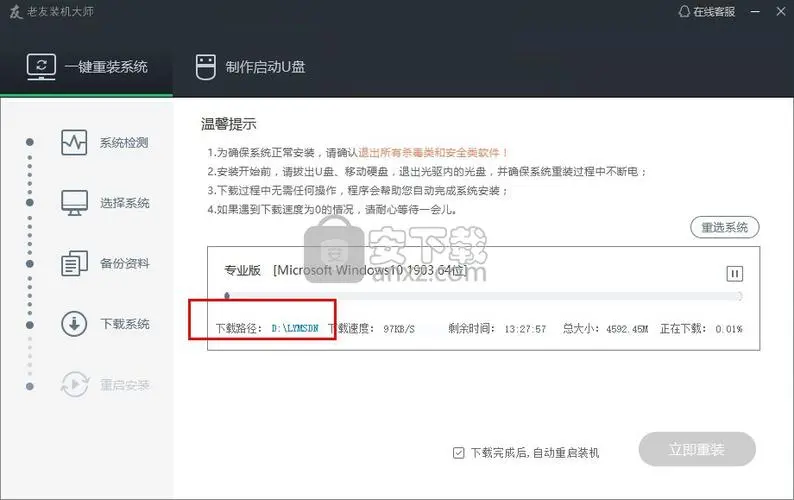Click the 选择系统 monitor icon

tap(74, 203)
